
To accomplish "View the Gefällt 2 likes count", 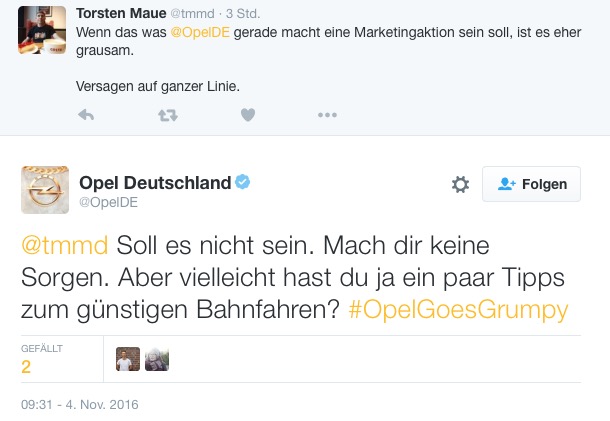I will pyautogui.click(x=42, y=359).
